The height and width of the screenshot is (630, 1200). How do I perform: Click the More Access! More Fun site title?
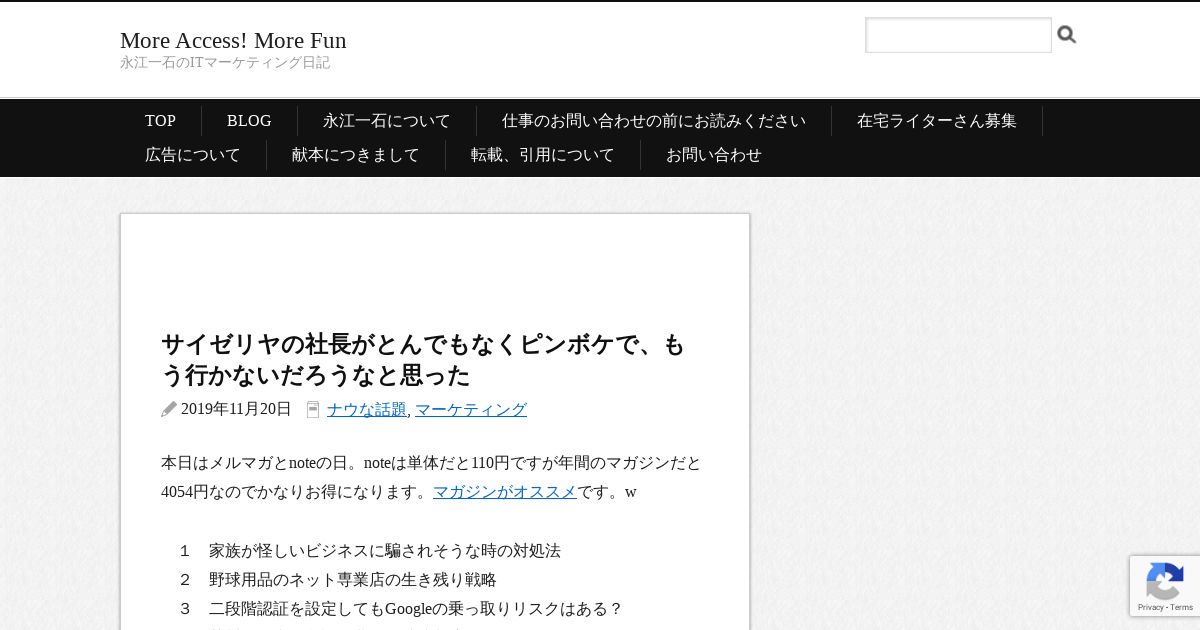pyautogui.click(x=233, y=40)
